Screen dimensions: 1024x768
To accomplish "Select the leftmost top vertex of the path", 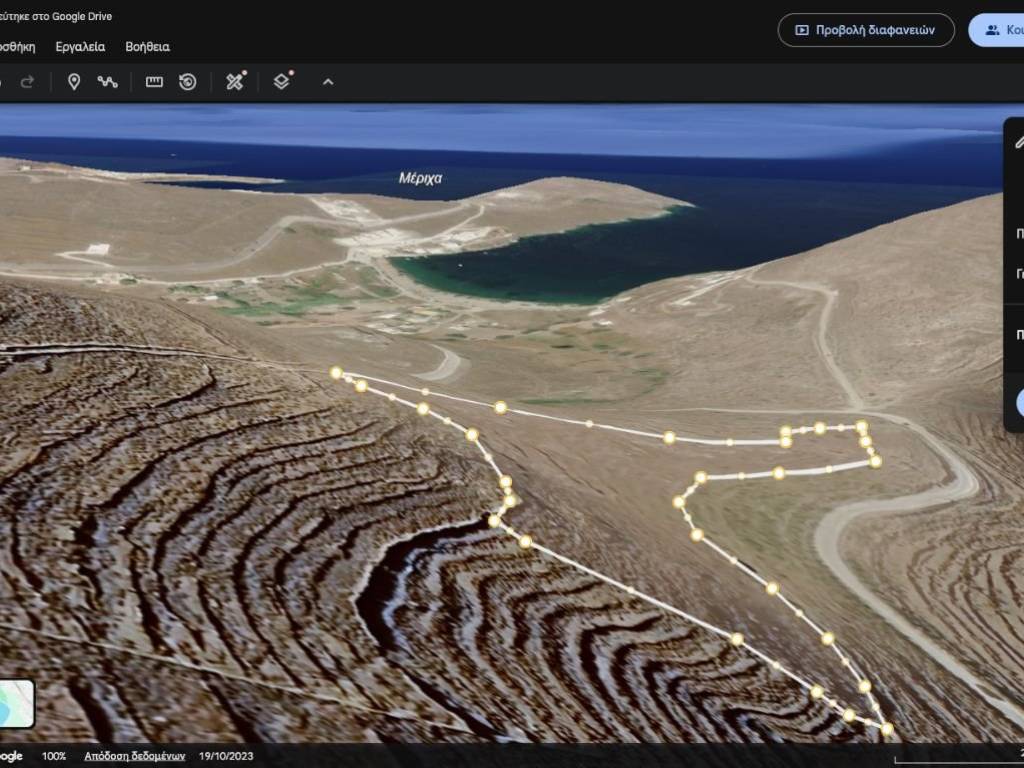I will tap(336, 372).
